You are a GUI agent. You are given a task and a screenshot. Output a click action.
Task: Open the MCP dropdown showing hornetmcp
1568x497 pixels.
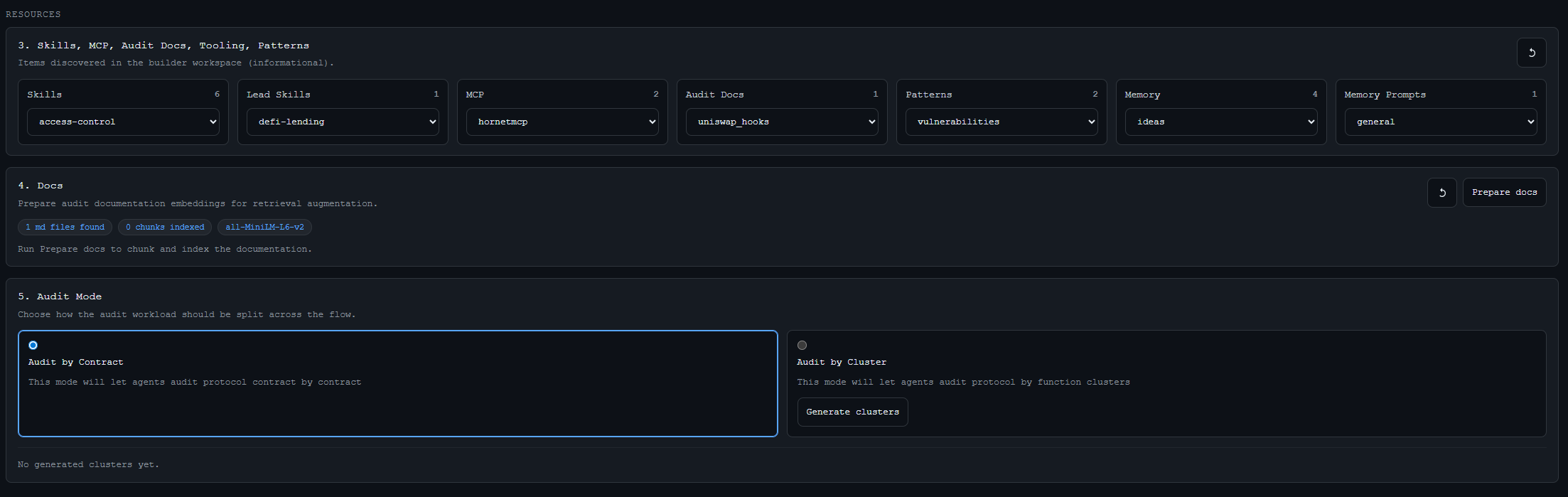562,122
